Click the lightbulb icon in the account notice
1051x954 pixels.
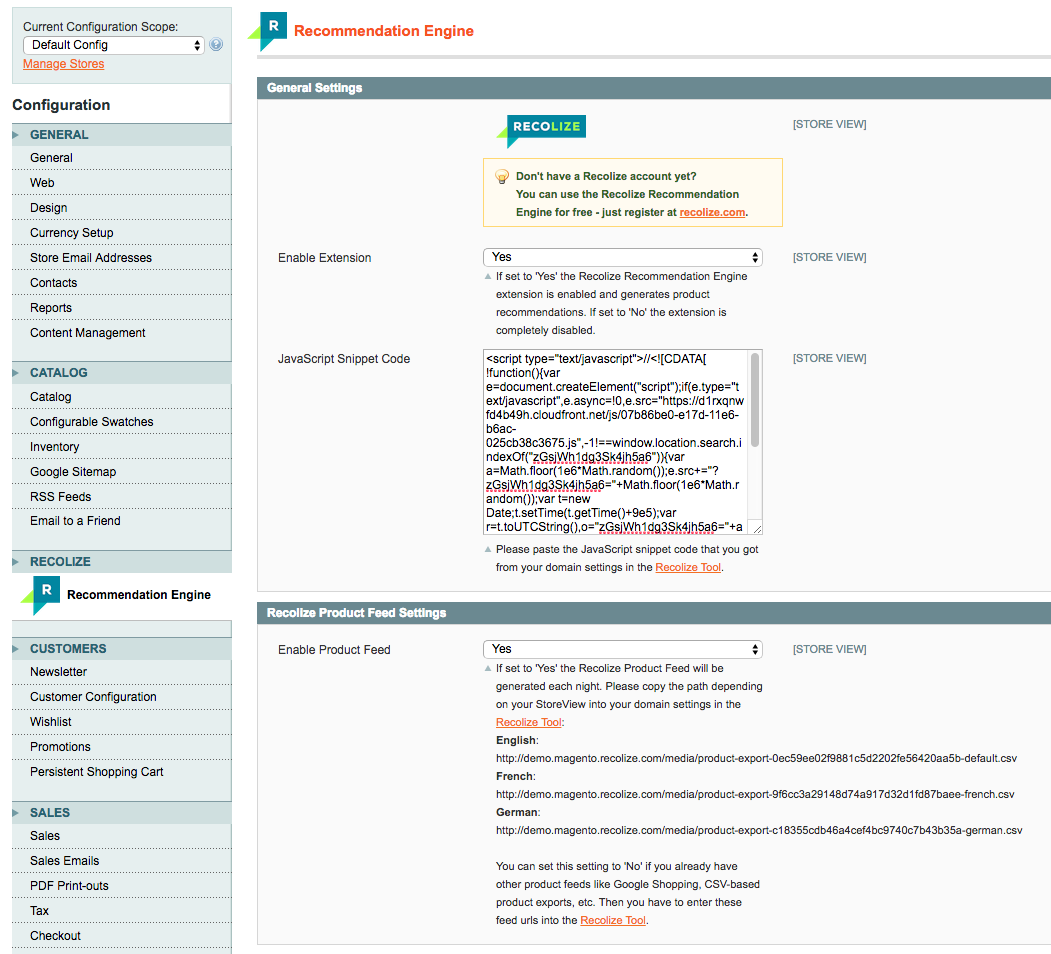501,177
